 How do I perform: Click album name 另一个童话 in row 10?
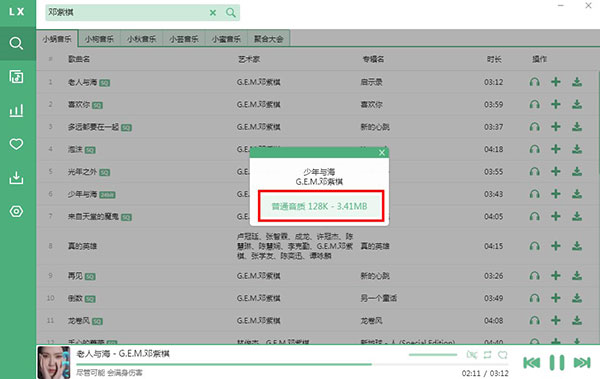click(378, 298)
